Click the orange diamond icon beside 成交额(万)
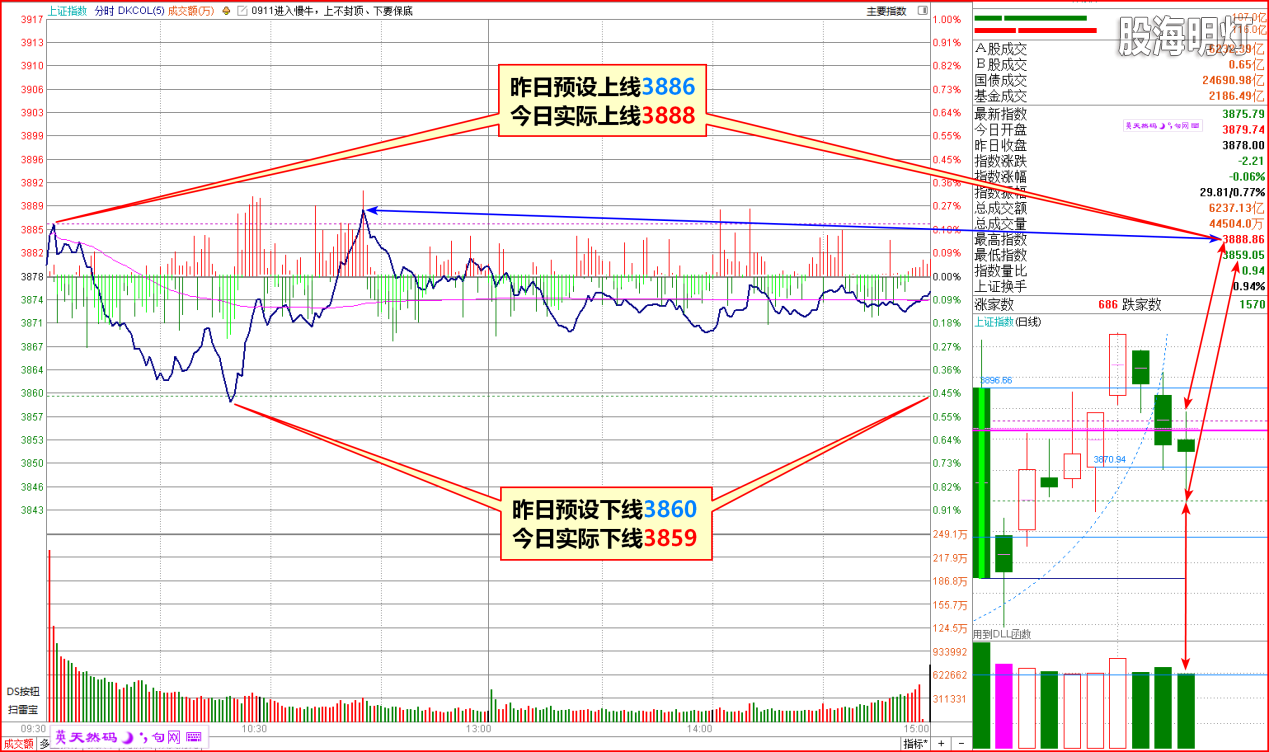Screen dimensions: 1269x752 pos(225,11)
